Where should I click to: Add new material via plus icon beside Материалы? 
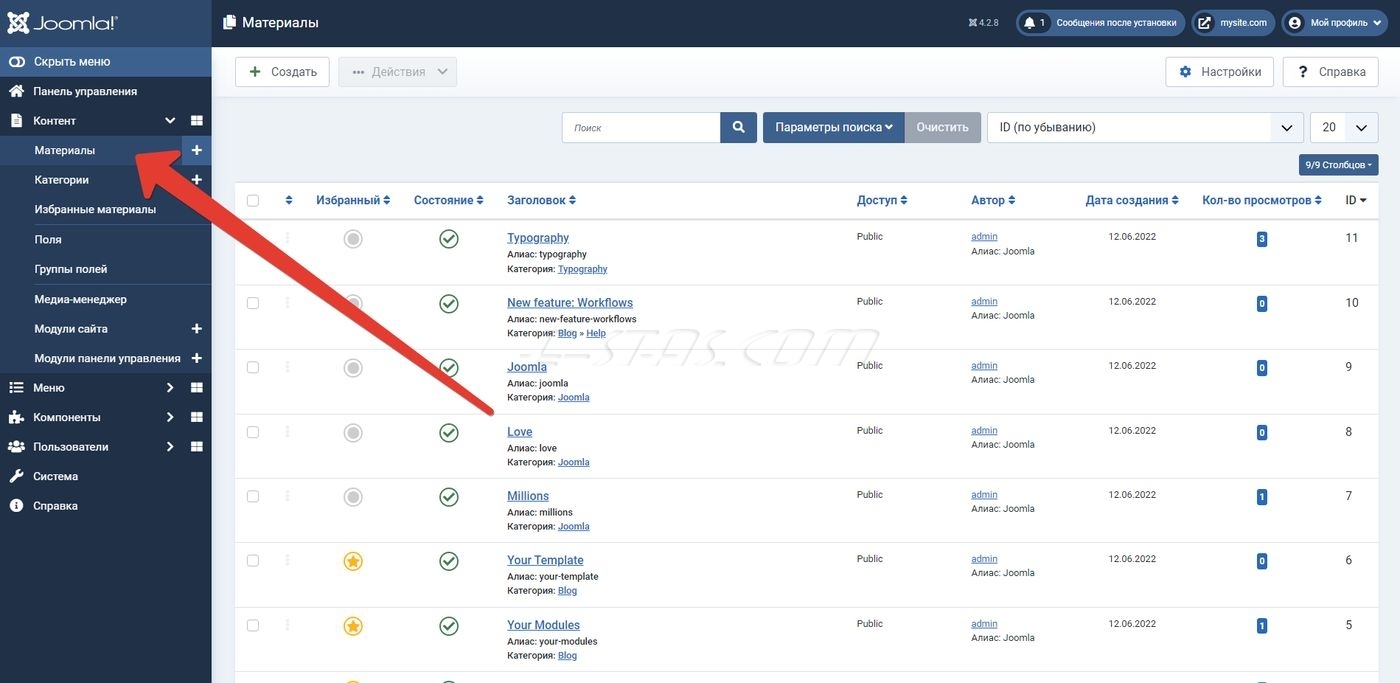point(197,150)
